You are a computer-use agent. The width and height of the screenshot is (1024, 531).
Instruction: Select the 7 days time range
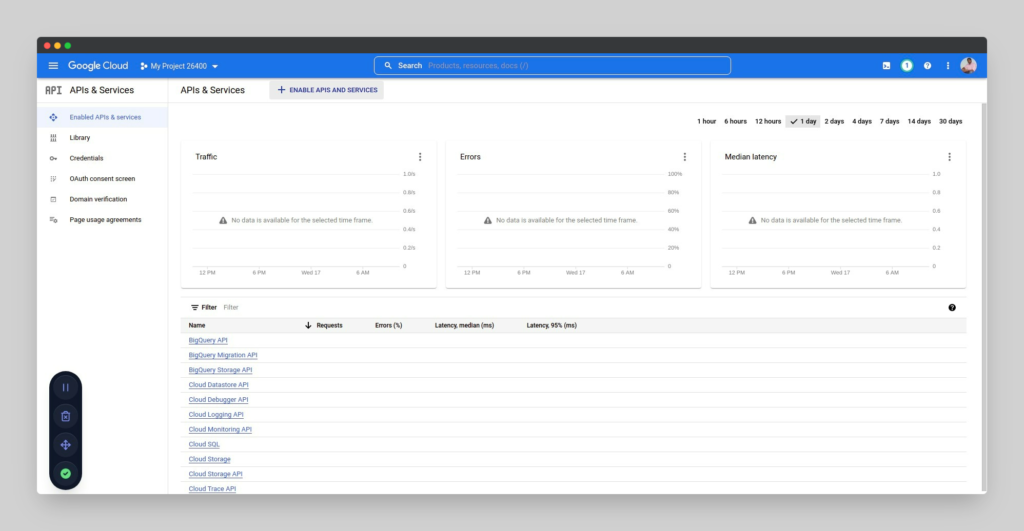pyautogui.click(x=889, y=121)
